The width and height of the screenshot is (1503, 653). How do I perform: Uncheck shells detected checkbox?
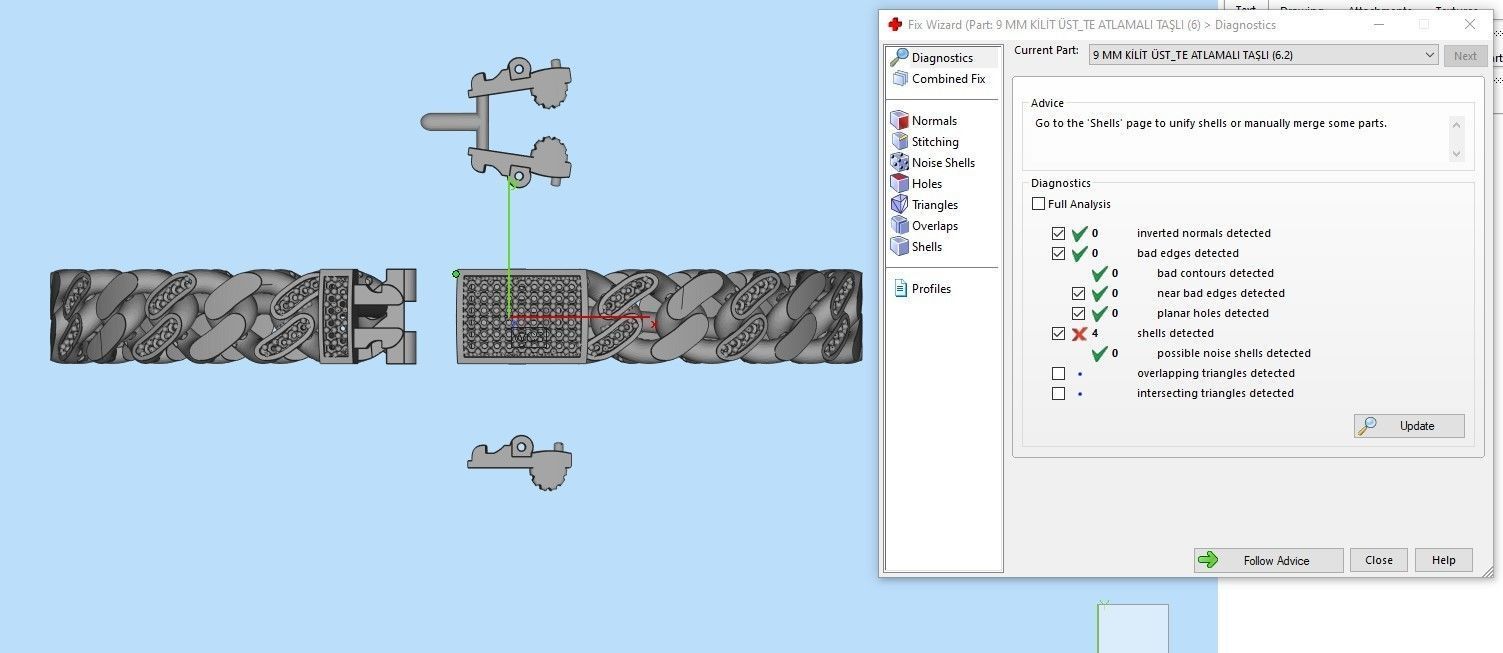(1059, 334)
